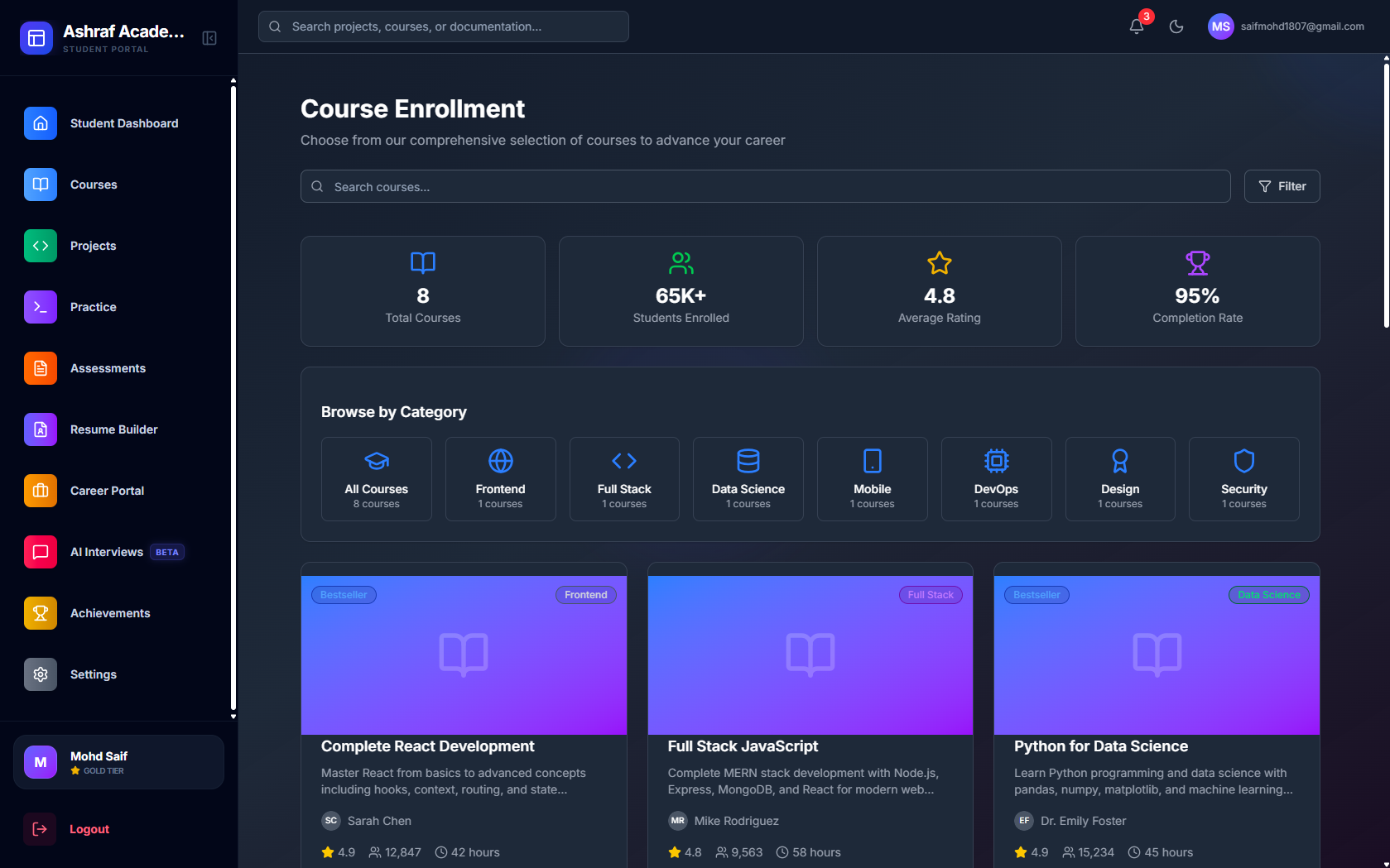This screenshot has width=1390, height=868.
Task: Open the AI Interviews chat icon
Action: 41,552
